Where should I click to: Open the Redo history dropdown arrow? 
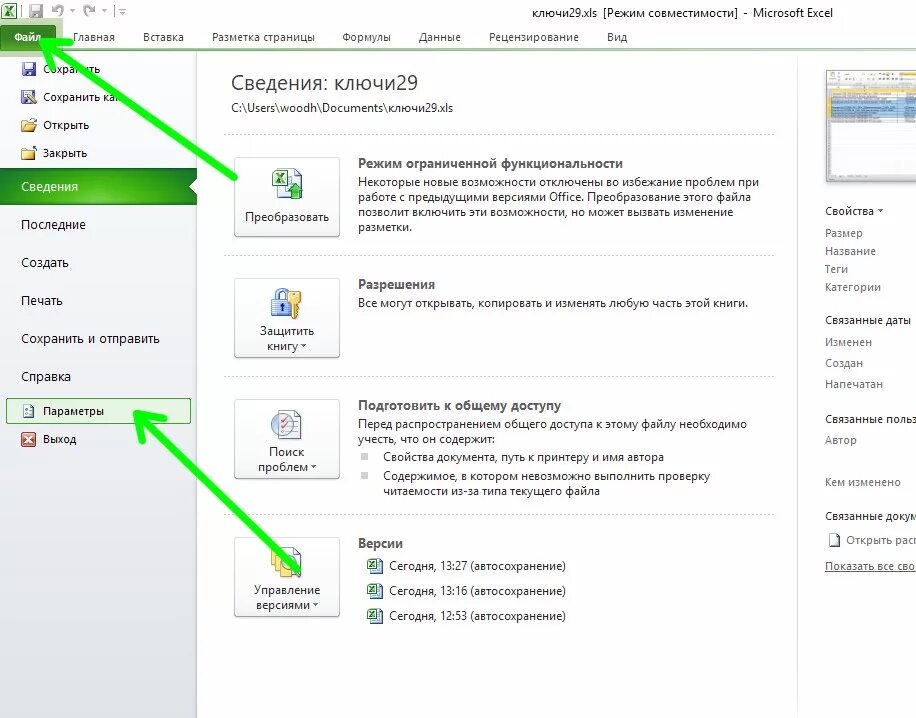105,11
